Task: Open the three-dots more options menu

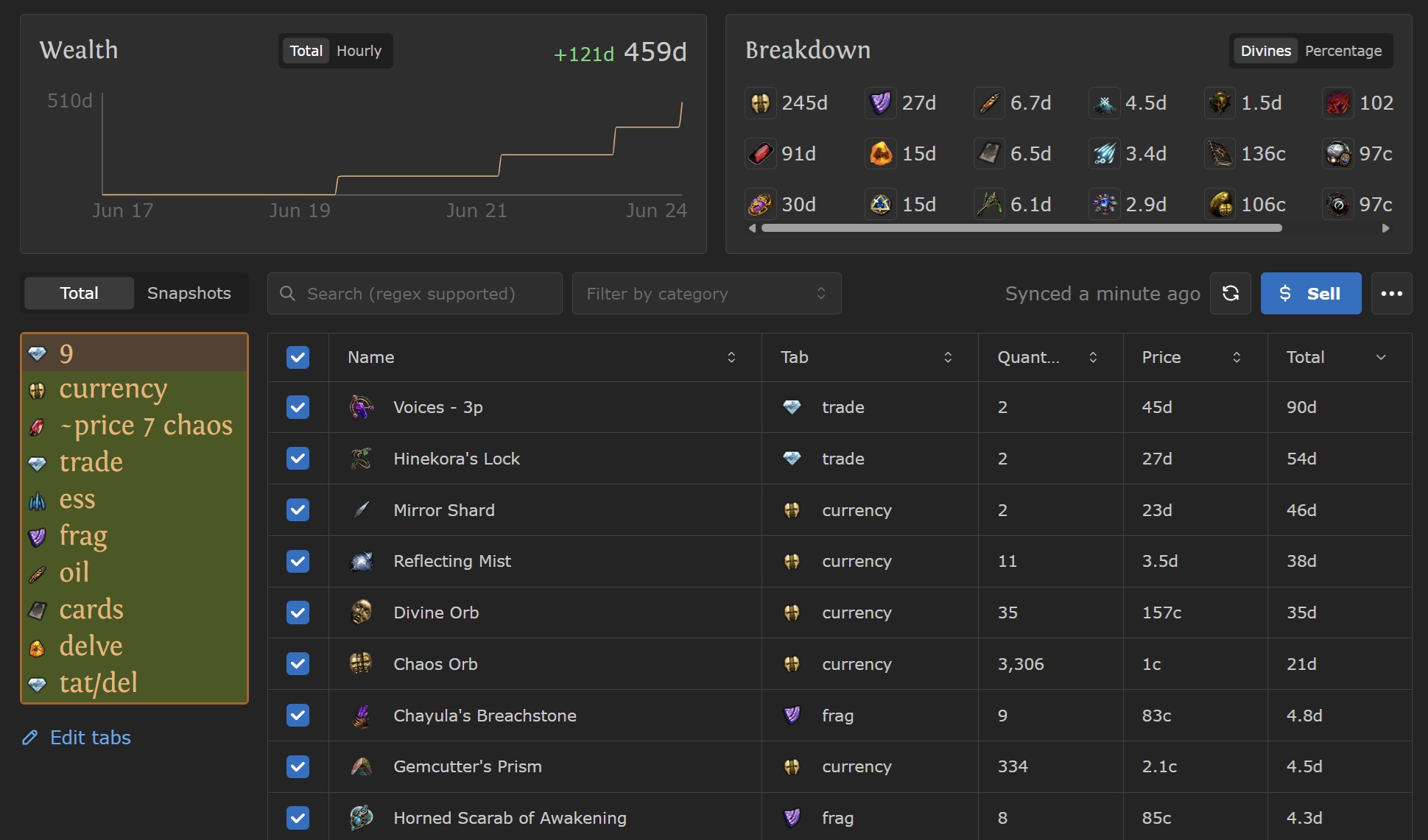Action: tap(1391, 294)
